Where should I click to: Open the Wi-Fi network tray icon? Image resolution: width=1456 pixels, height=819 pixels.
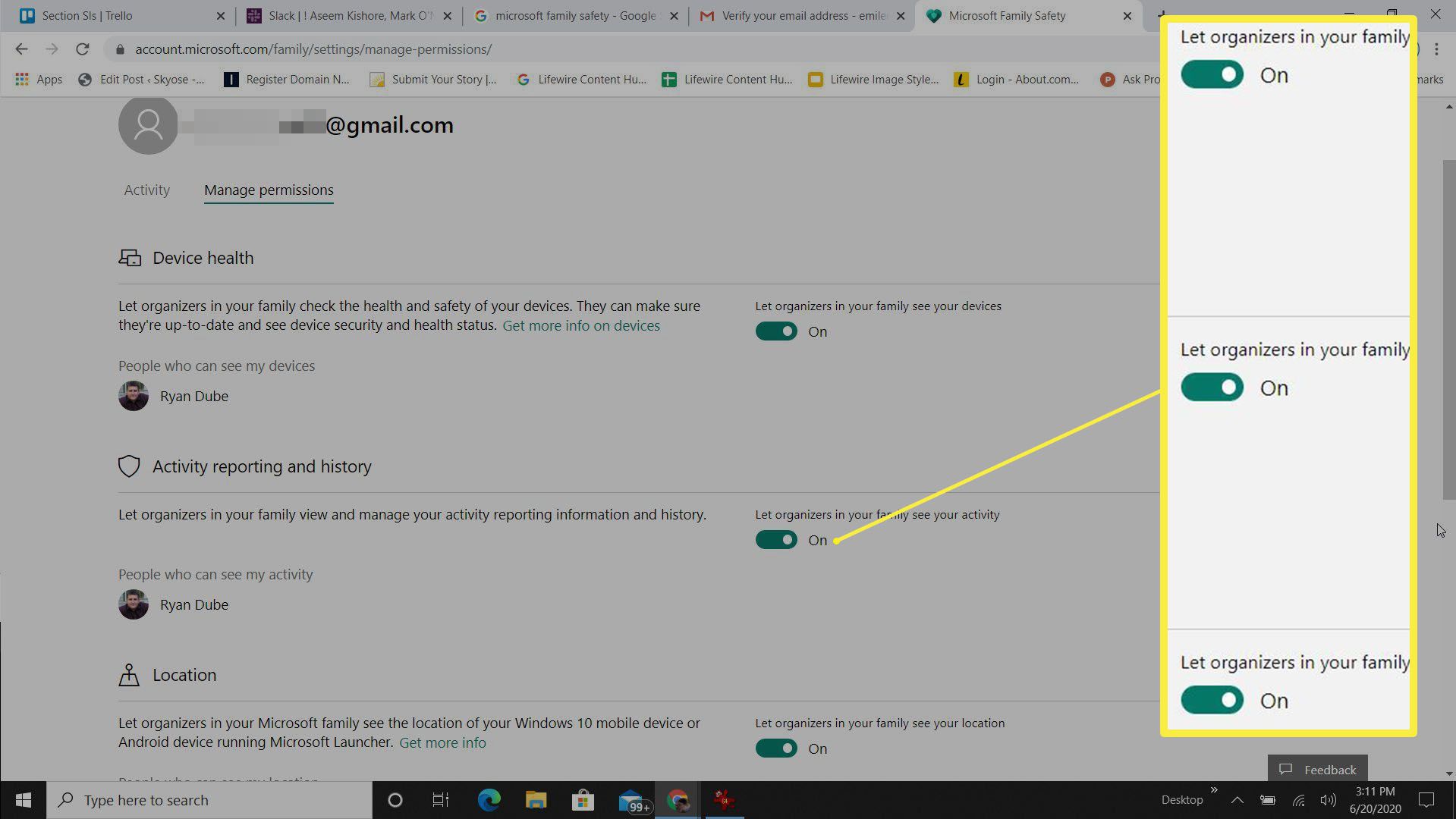tap(1298, 800)
